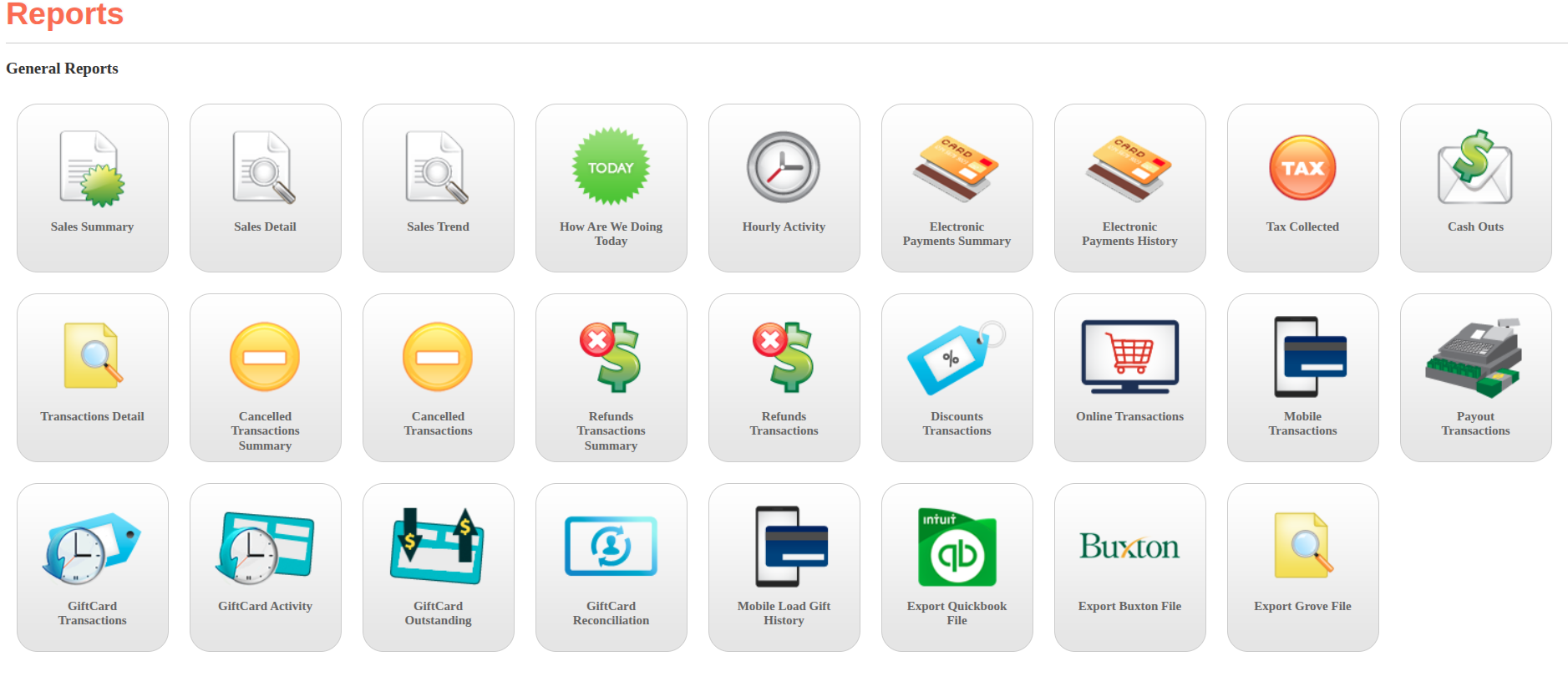Image resolution: width=1568 pixels, height=682 pixels.
Task: Click the Export Buxton File button
Action: point(1129,567)
